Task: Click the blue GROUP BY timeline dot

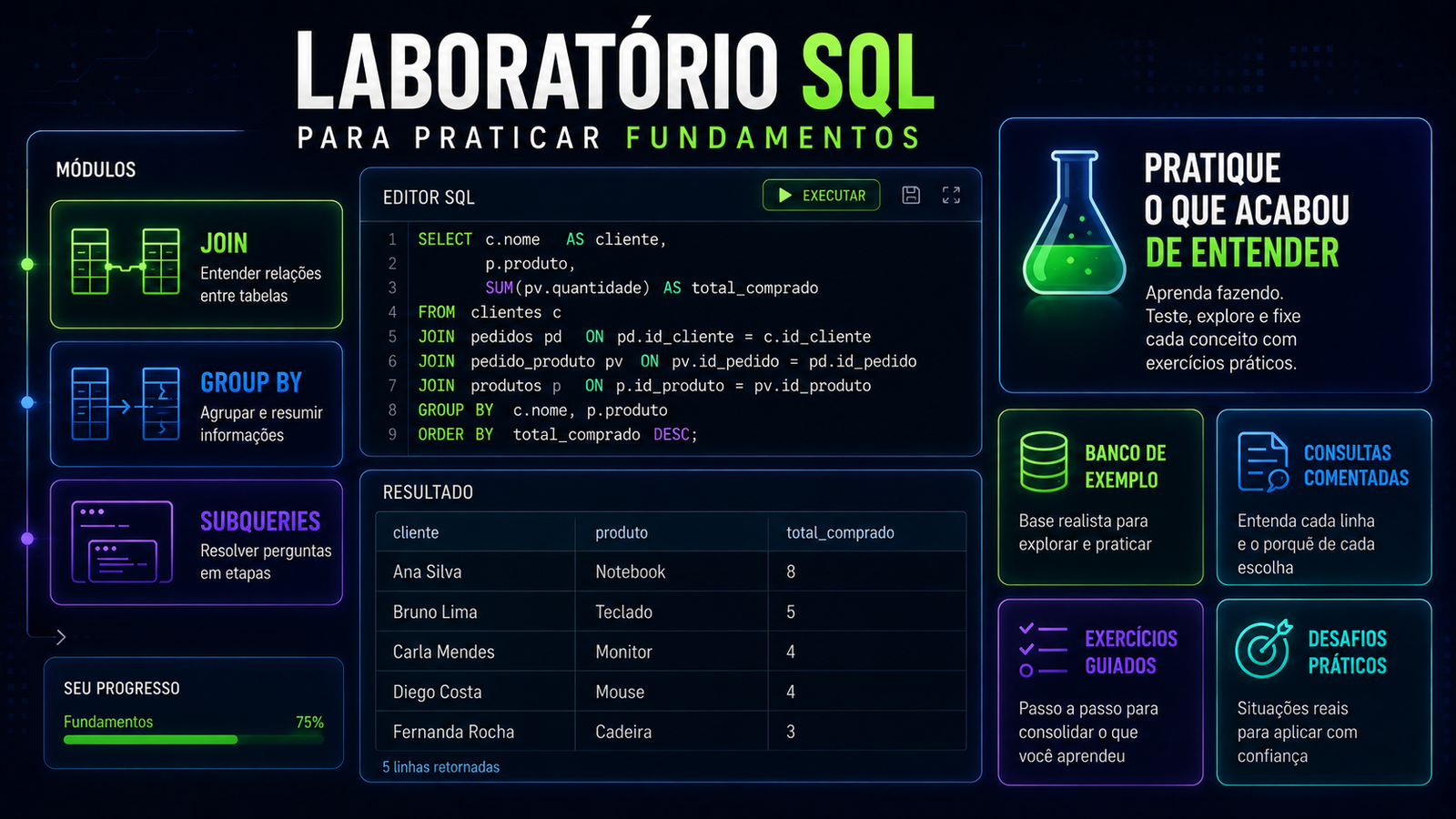Action: point(27,402)
